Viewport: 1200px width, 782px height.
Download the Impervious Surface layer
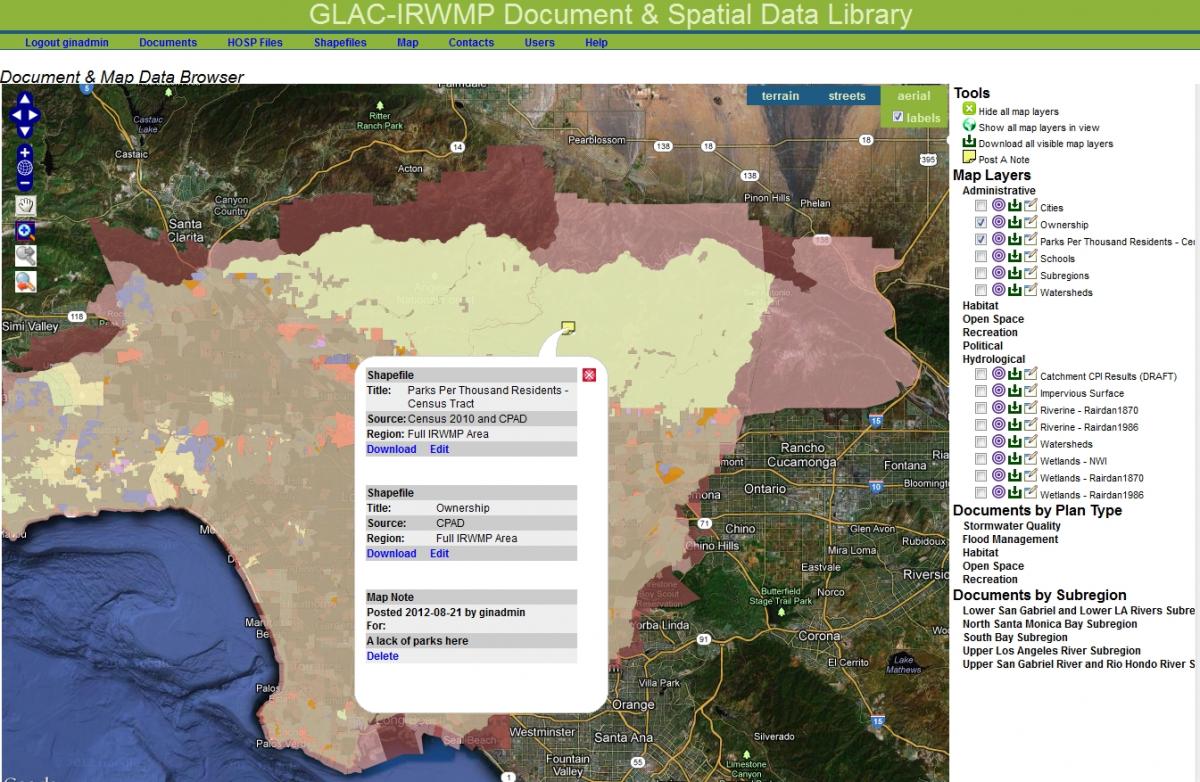pyautogui.click(x=1014, y=392)
